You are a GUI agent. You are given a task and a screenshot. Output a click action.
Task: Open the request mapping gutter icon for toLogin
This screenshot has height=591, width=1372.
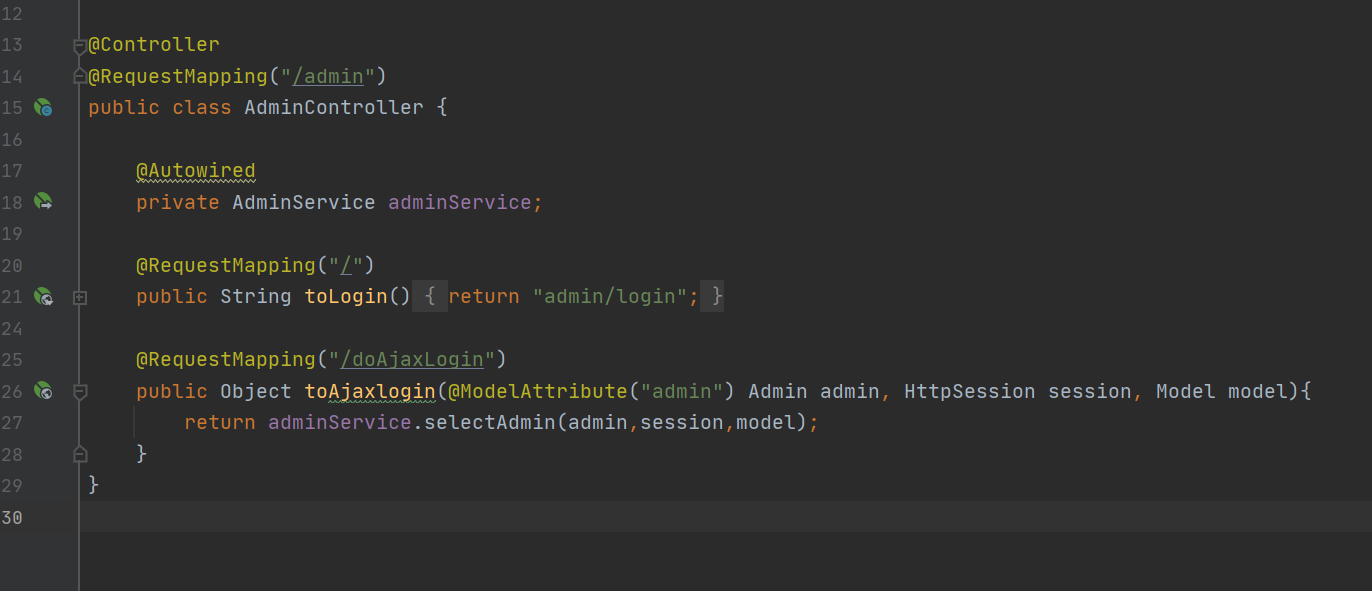[x=43, y=296]
